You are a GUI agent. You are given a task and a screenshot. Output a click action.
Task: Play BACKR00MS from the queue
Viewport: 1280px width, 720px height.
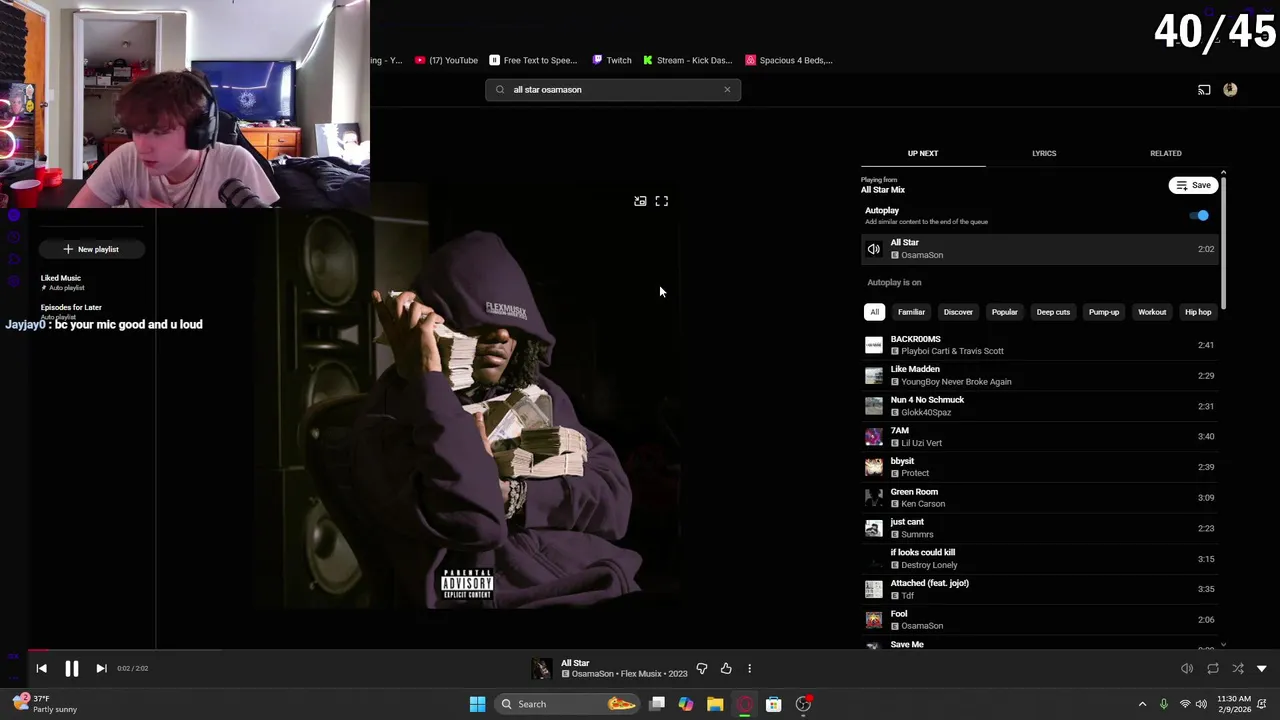(1040, 345)
